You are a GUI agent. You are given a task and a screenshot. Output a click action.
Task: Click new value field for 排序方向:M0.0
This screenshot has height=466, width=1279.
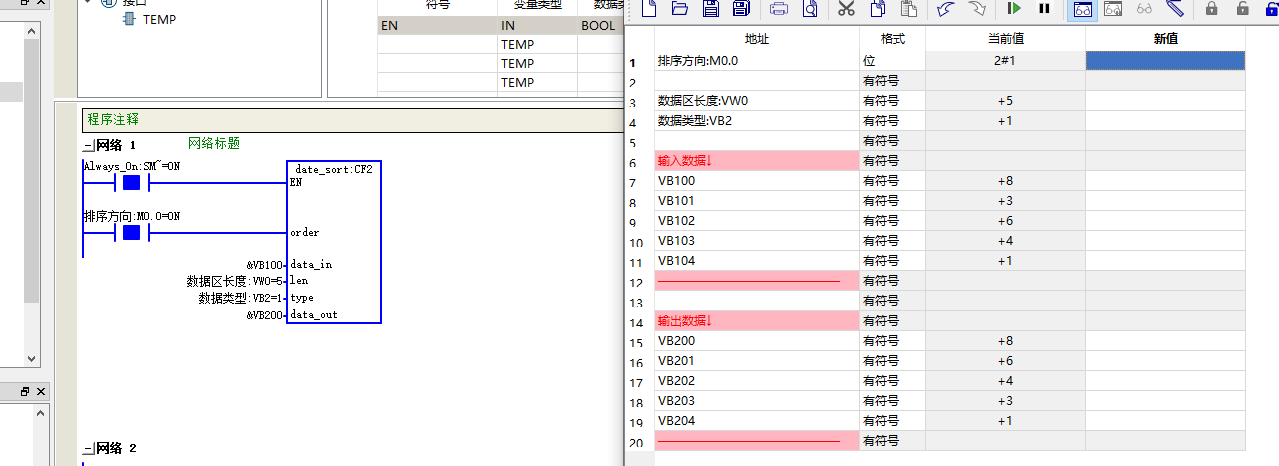pos(1165,61)
